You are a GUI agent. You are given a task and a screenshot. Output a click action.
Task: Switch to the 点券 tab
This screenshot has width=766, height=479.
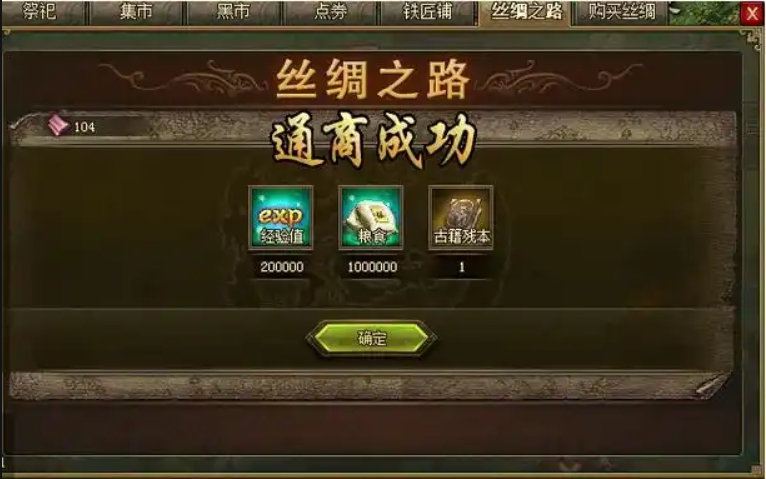click(x=330, y=12)
